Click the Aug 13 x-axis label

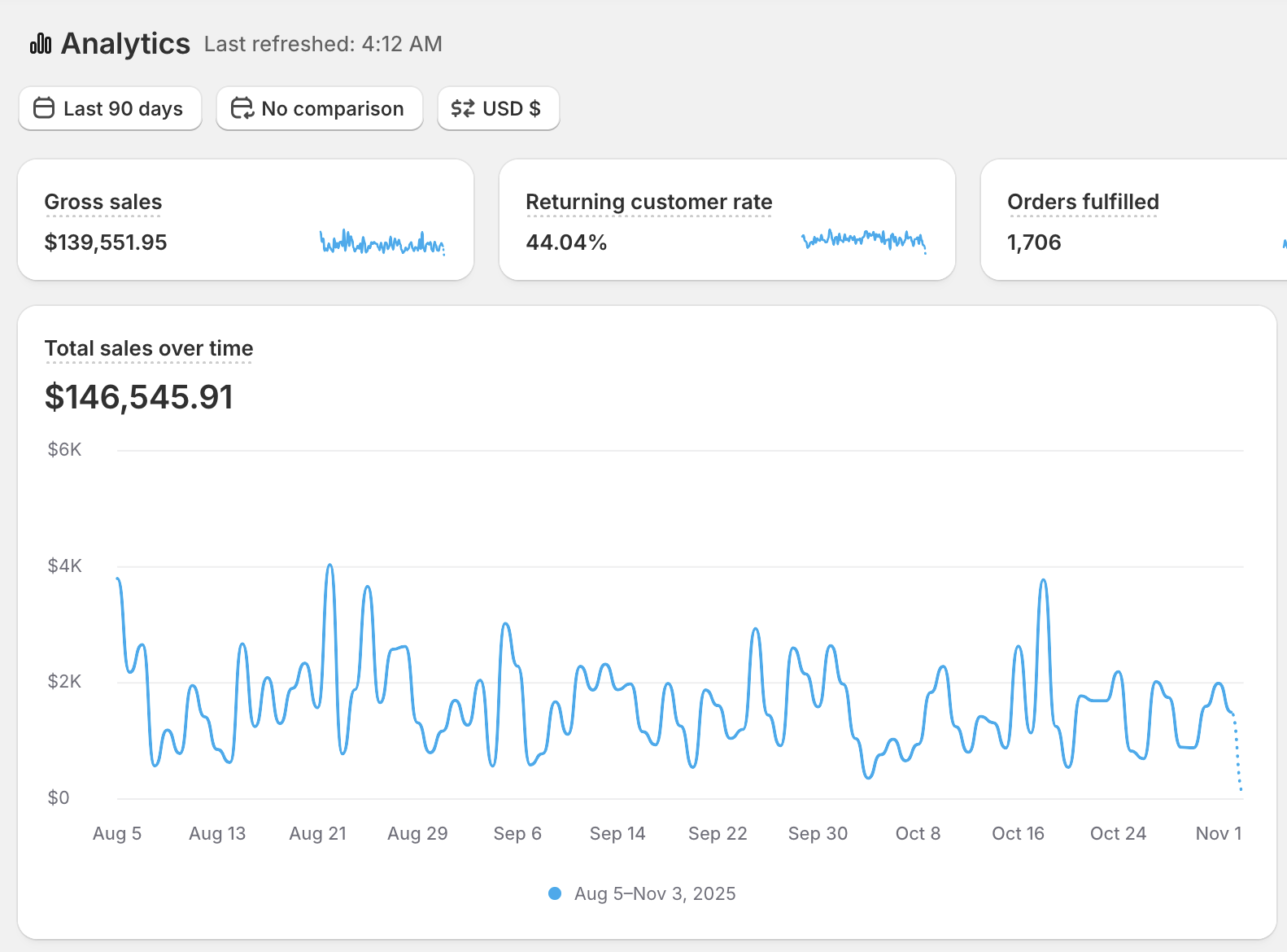coord(217,833)
